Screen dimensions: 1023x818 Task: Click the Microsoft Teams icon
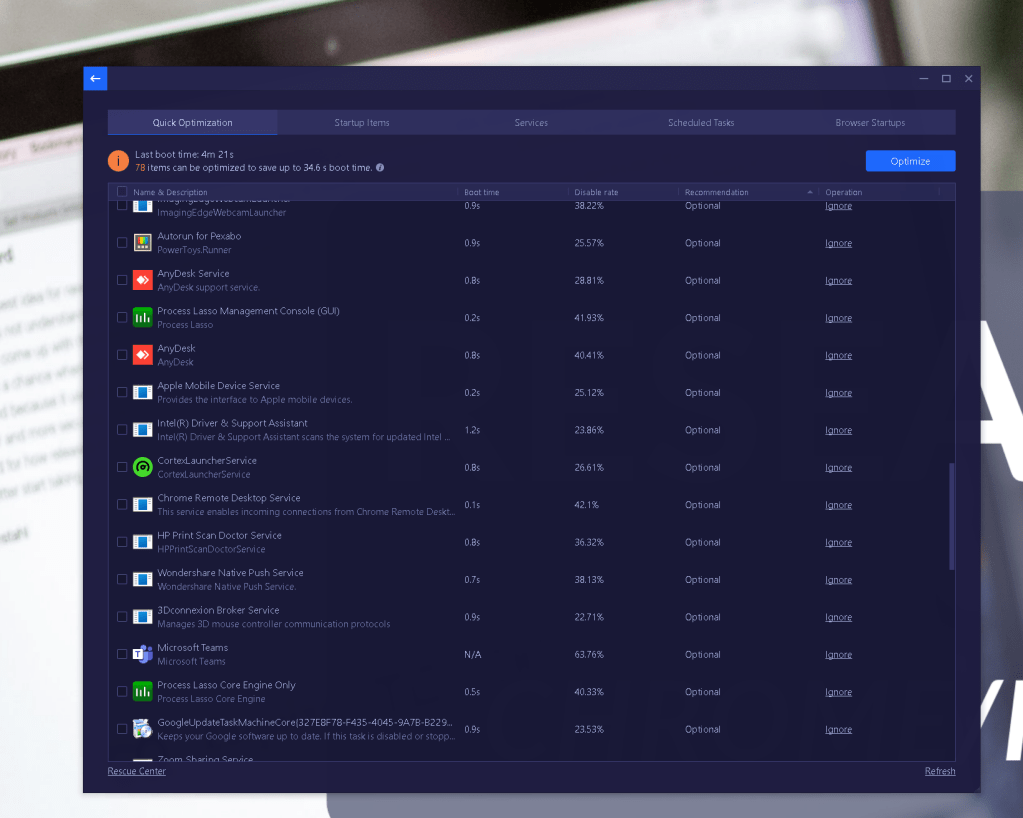click(143, 654)
